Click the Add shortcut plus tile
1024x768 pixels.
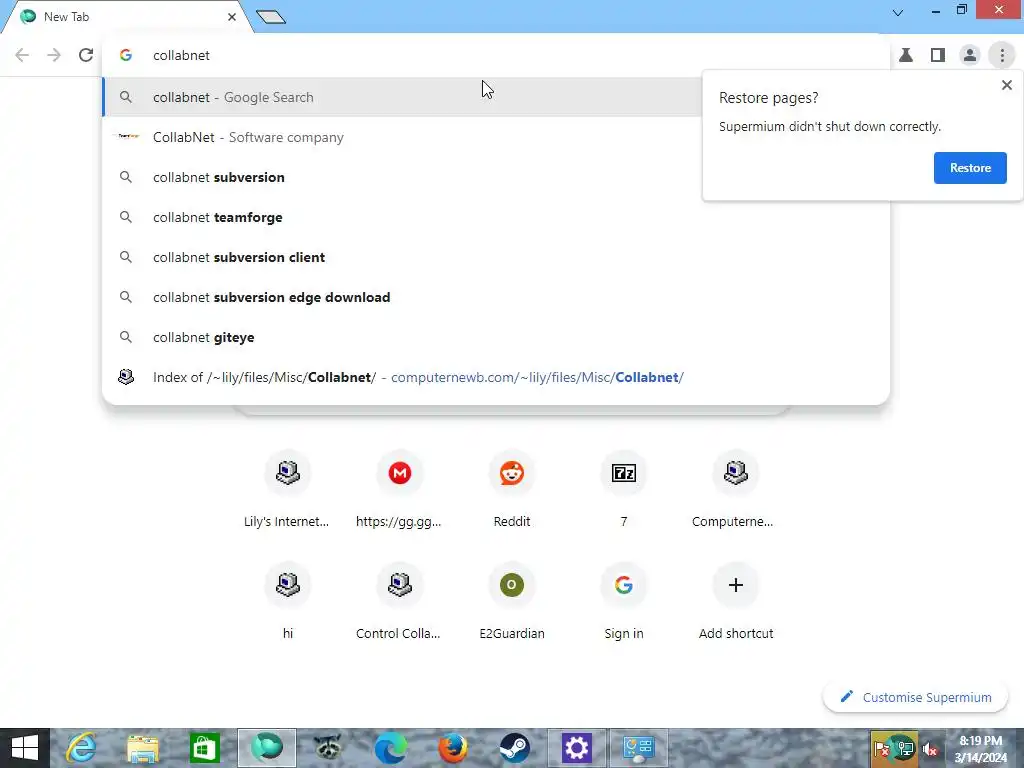click(735, 601)
